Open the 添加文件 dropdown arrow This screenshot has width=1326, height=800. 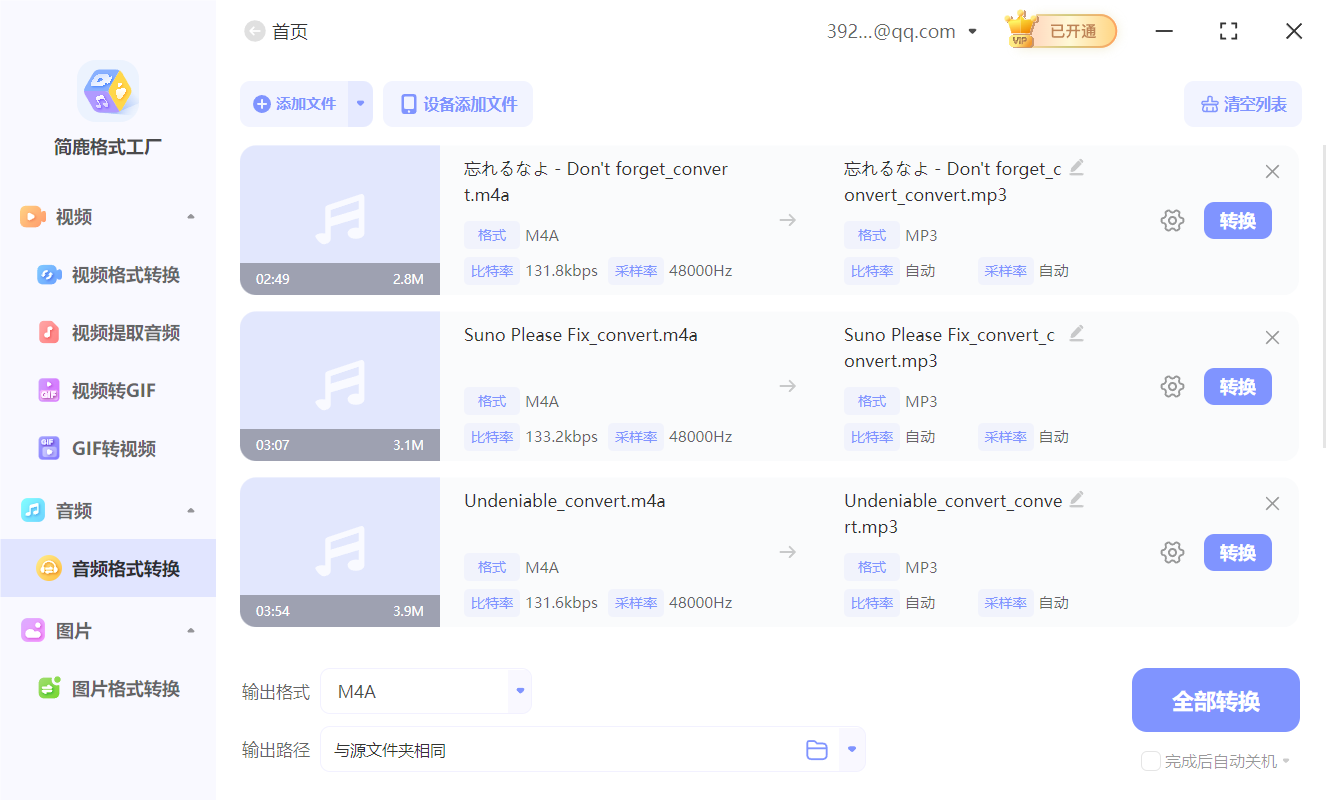[360, 104]
